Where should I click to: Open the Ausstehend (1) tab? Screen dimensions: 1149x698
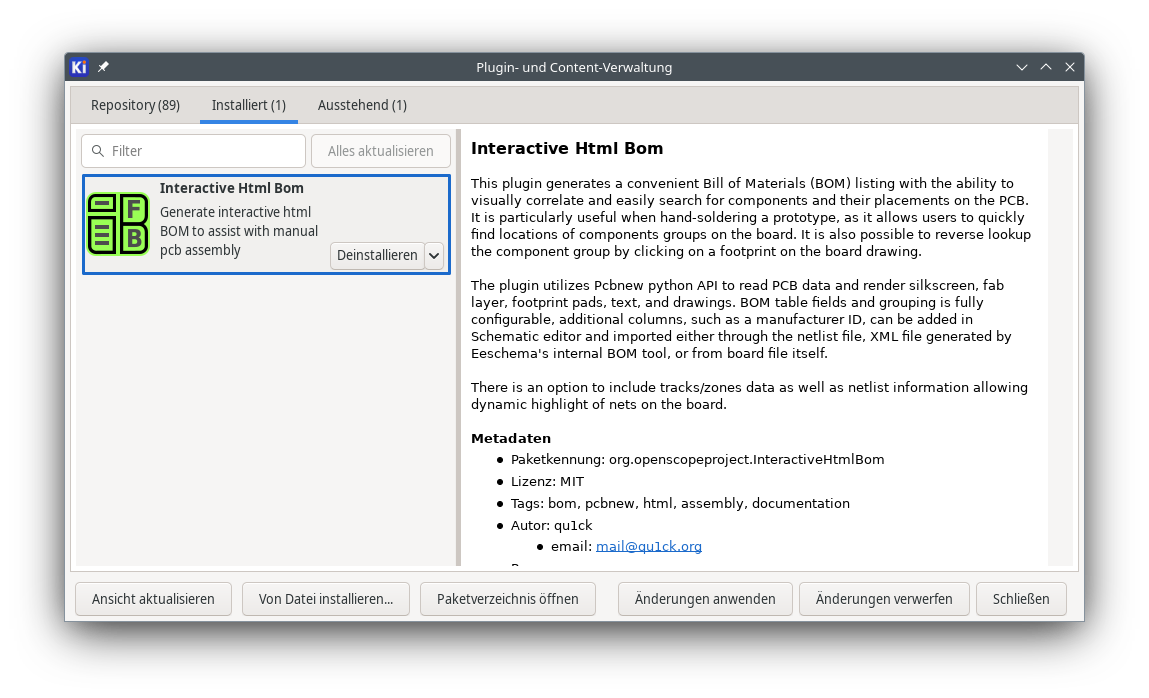362,105
